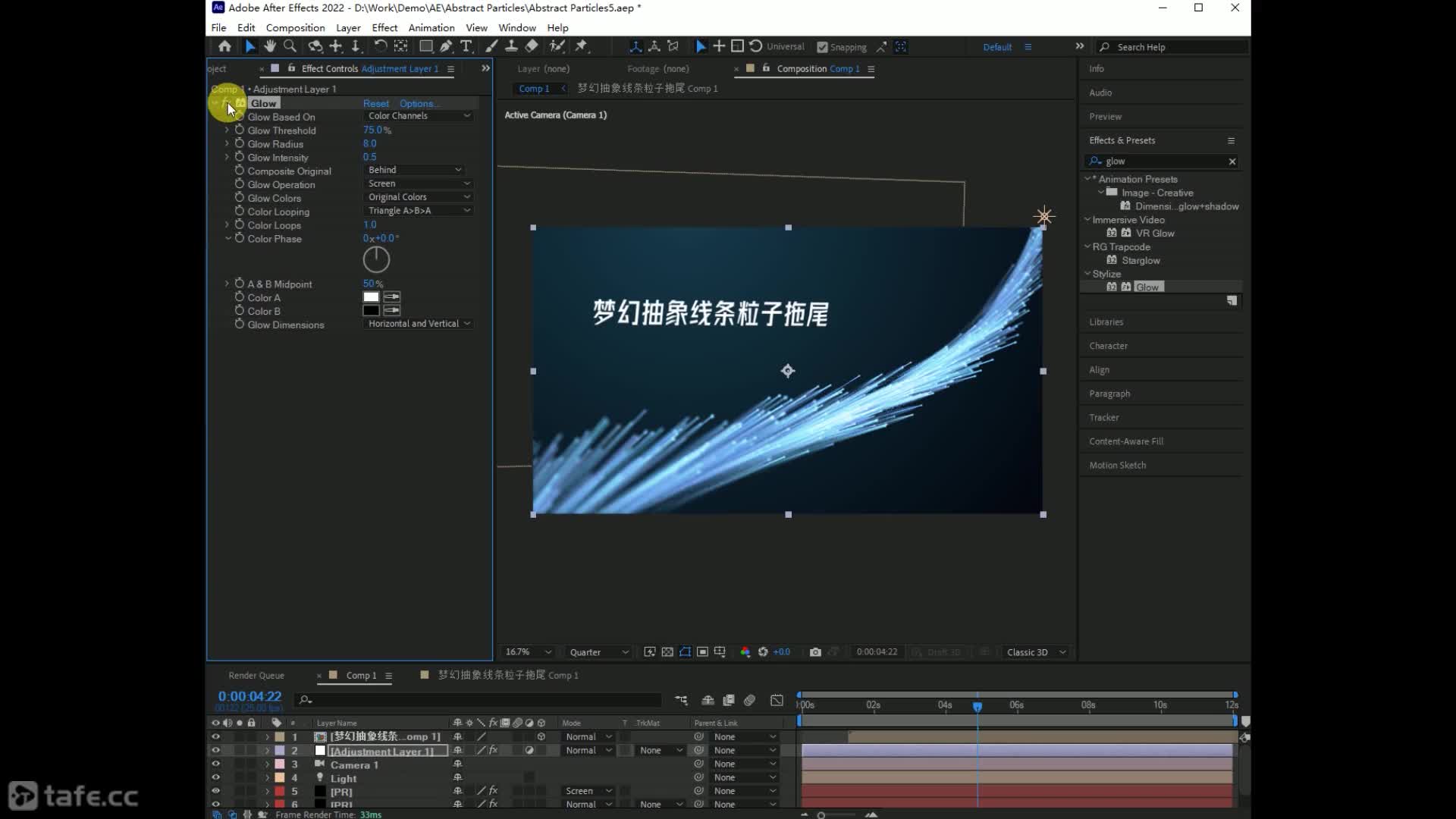Select the Puppet Pin tool
Screen dimensions: 1456x819
[x=582, y=46]
